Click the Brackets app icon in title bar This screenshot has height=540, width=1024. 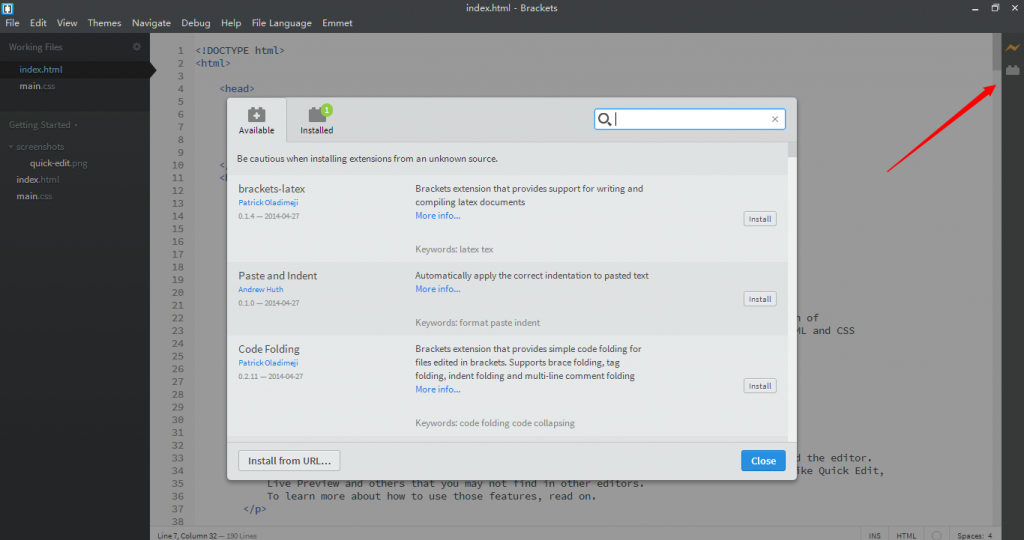(8, 8)
